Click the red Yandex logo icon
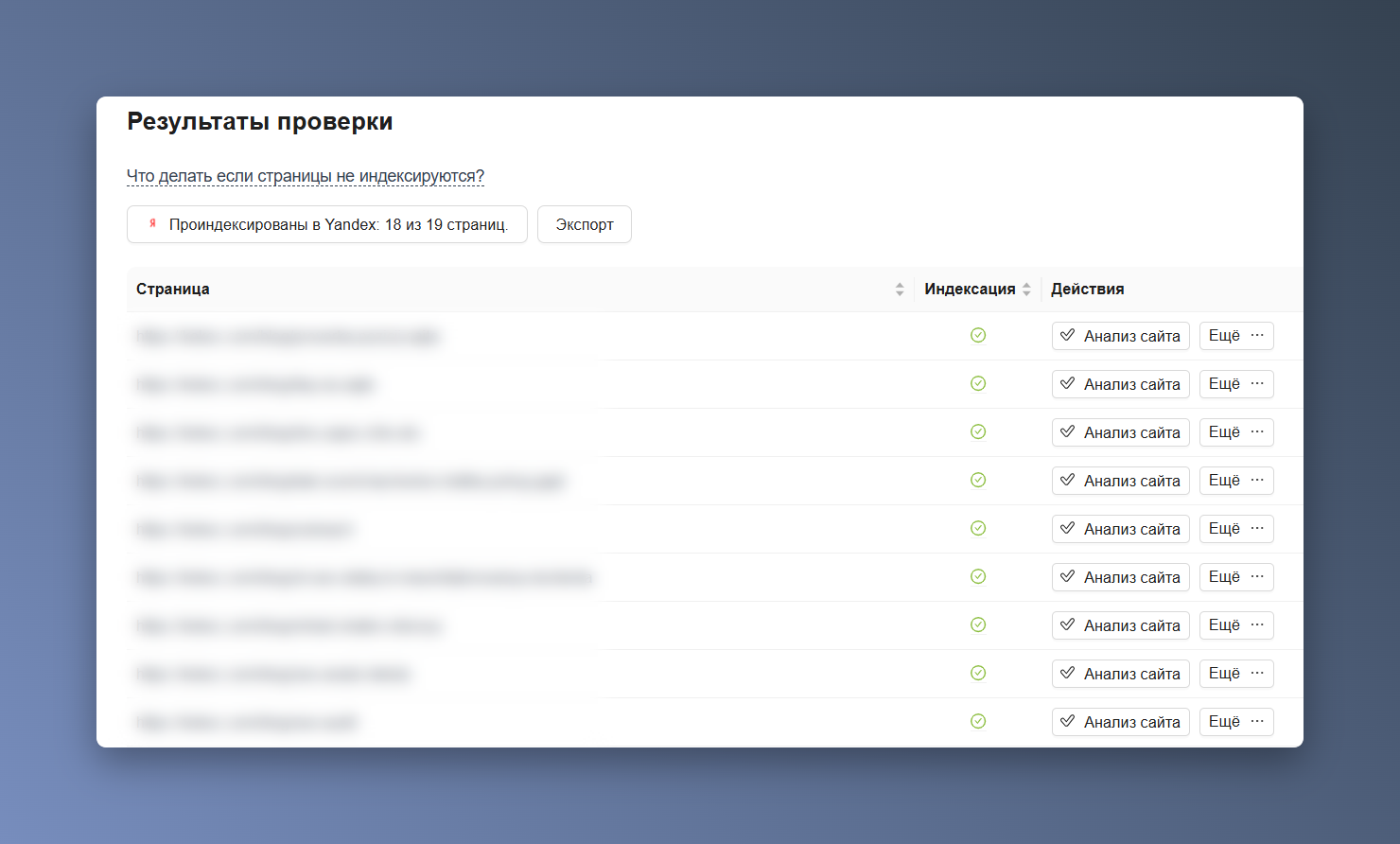Viewport: 1400px width, 844px height. click(x=152, y=223)
